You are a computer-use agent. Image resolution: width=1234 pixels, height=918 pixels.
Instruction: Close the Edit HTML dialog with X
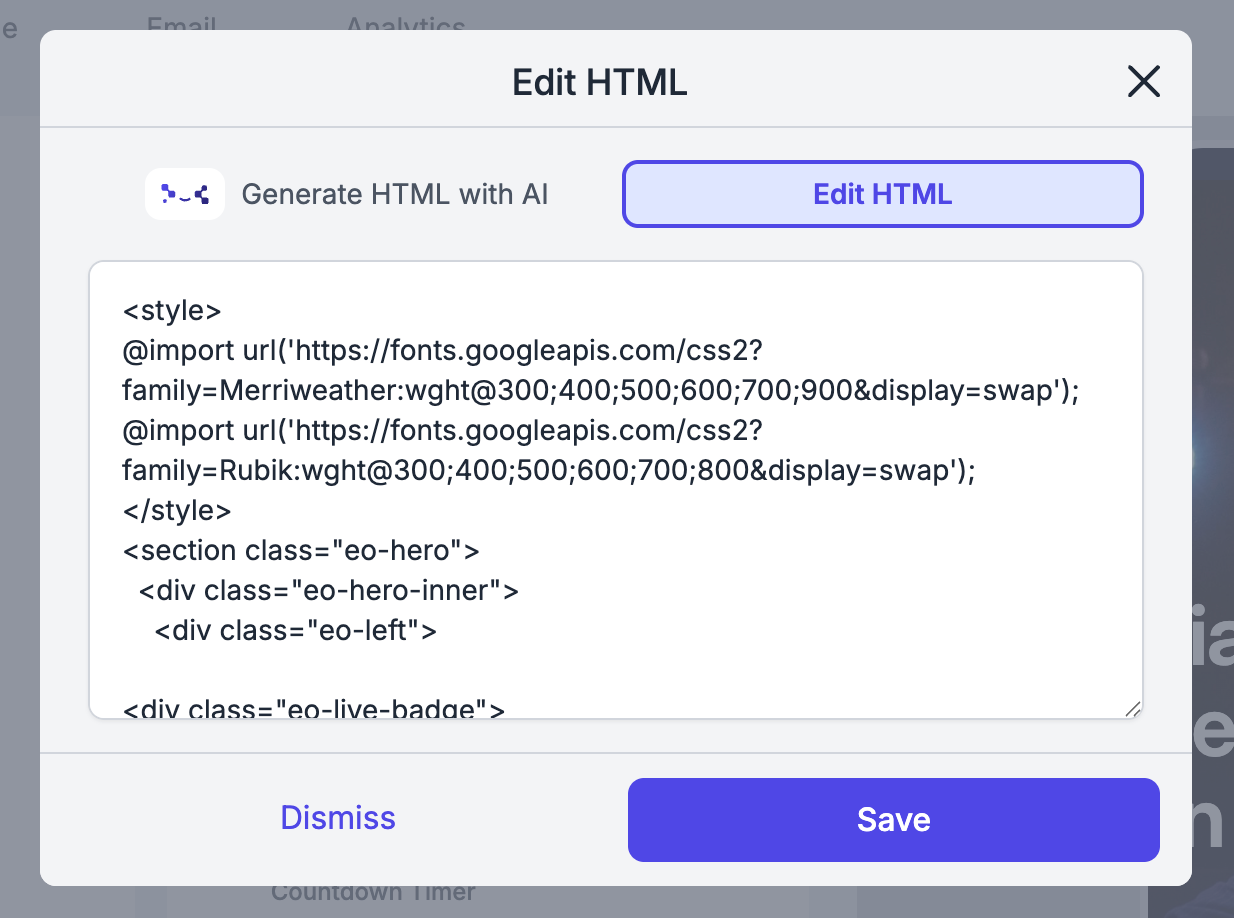(1143, 81)
